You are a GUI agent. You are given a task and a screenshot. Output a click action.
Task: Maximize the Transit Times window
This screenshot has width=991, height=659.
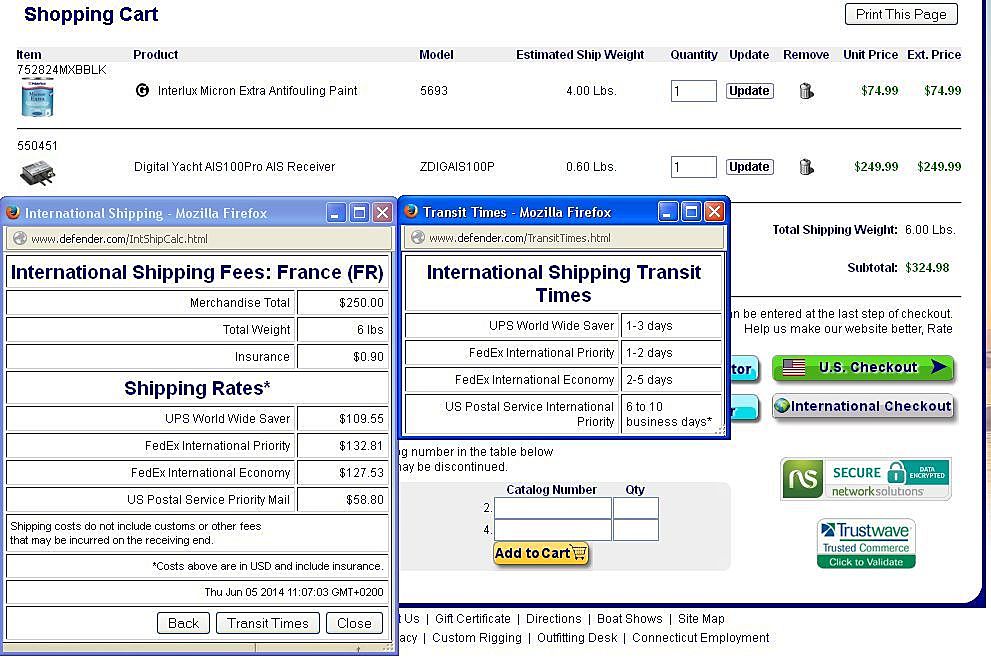pyautogui.click(x=691, y=212)
